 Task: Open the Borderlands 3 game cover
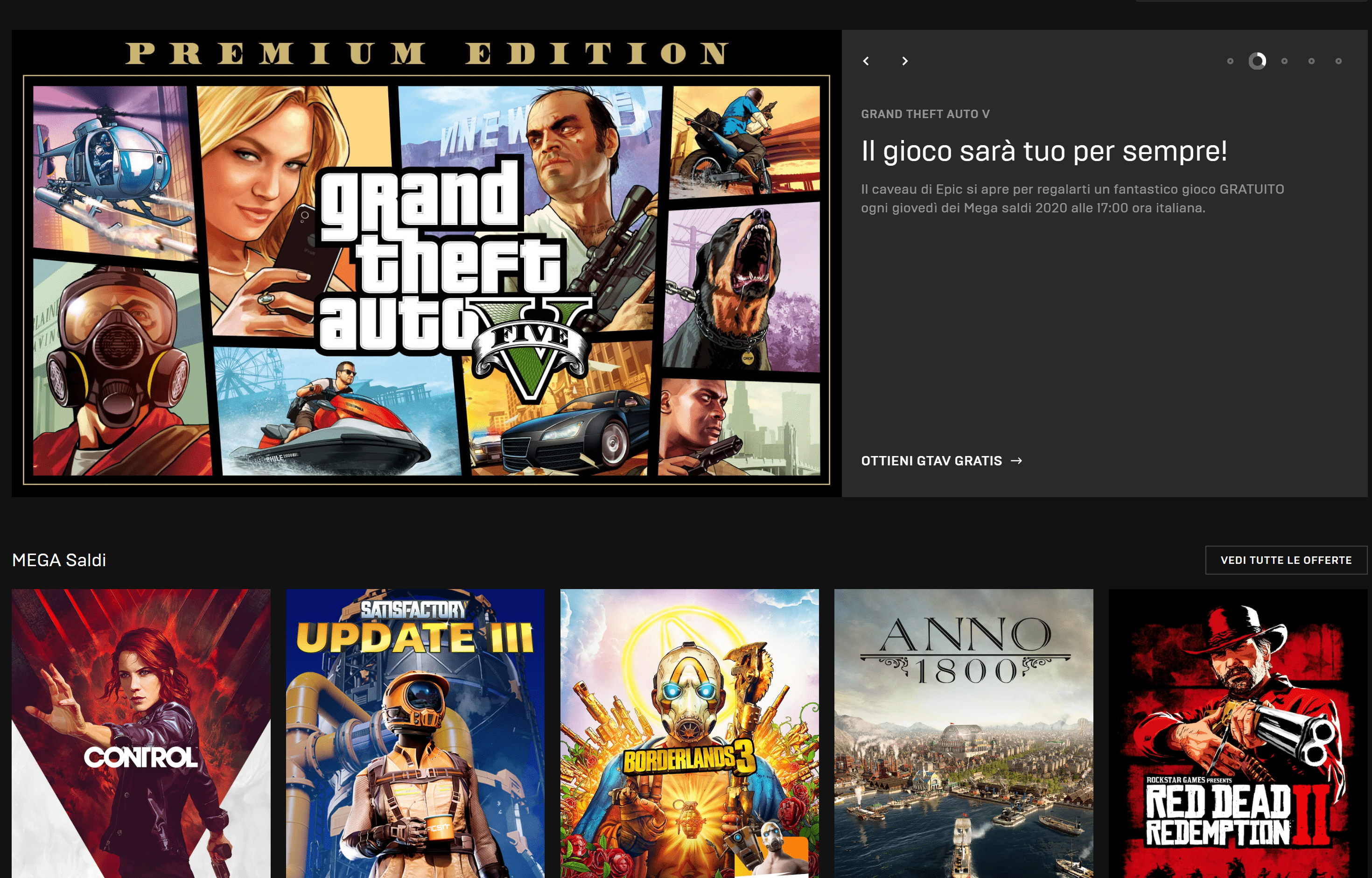tap(689, 733)
